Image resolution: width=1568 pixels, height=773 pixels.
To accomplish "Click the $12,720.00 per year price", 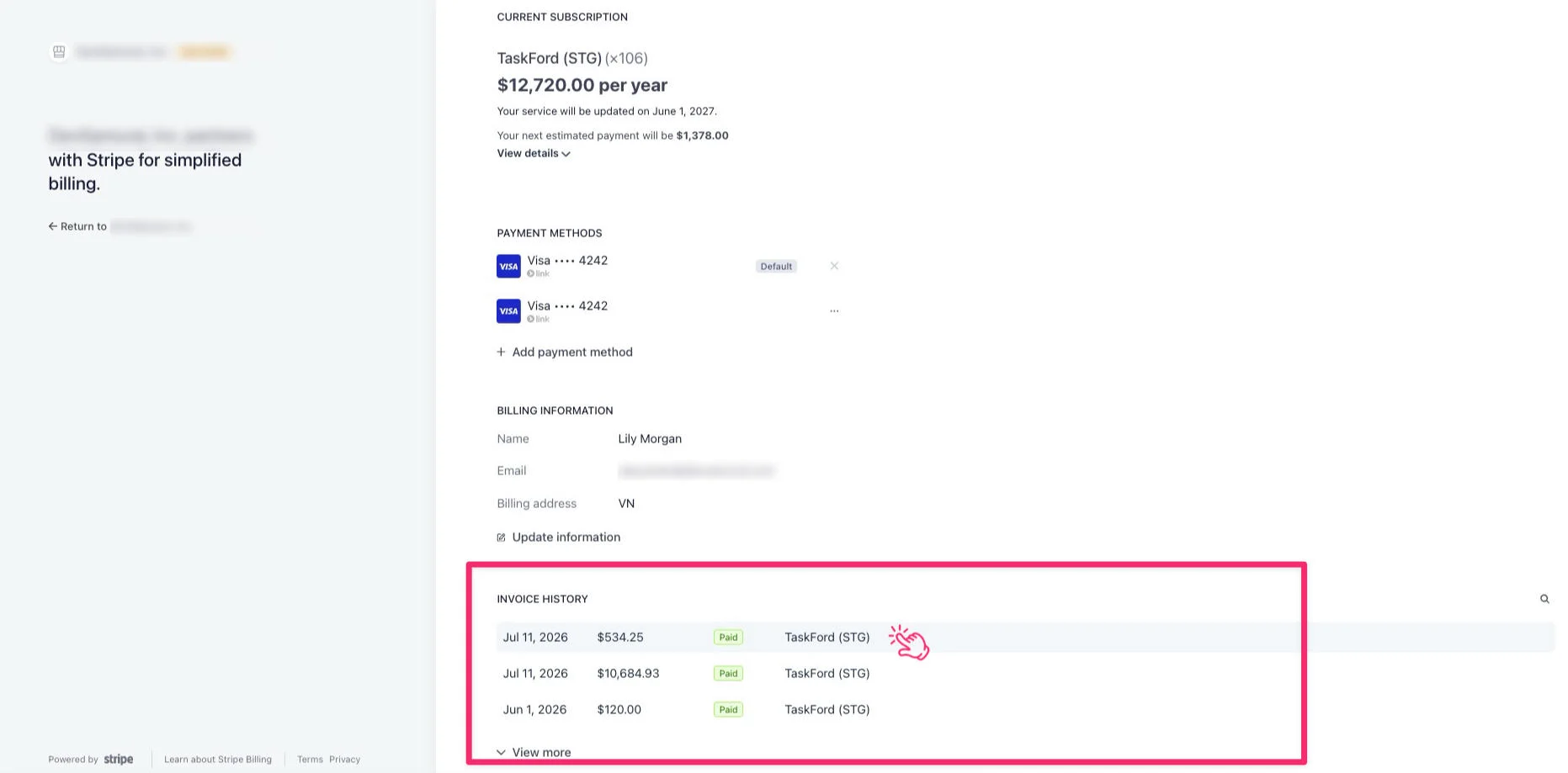I will coord(582,85).
